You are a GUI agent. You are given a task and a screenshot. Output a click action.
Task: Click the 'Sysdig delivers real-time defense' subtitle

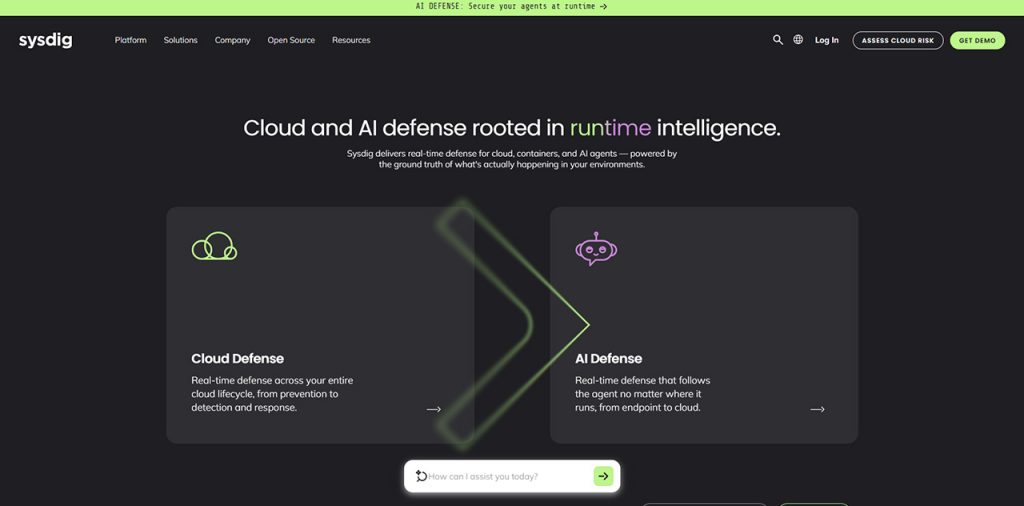512,159
